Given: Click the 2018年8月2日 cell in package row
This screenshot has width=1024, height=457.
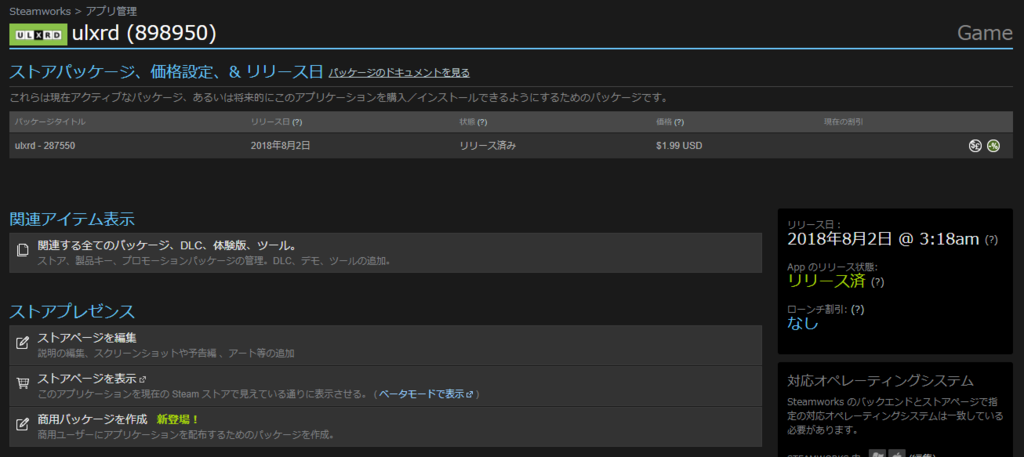Looking at the screenshot, I should point(280,146).
